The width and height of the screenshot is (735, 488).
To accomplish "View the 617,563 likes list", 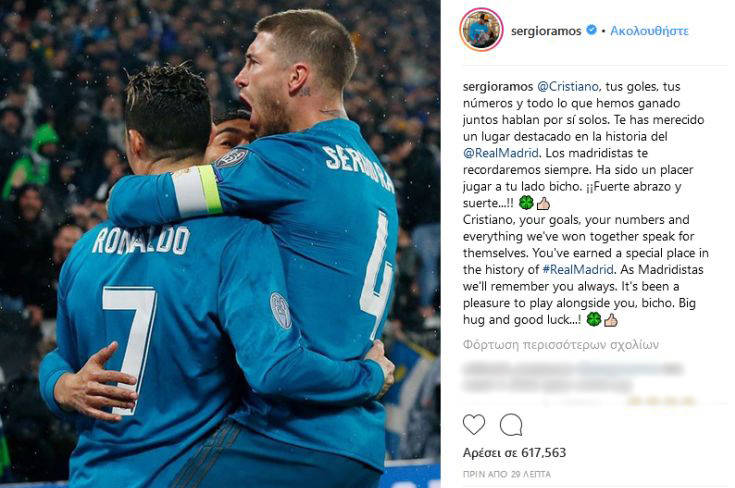I will coord(514,453).
